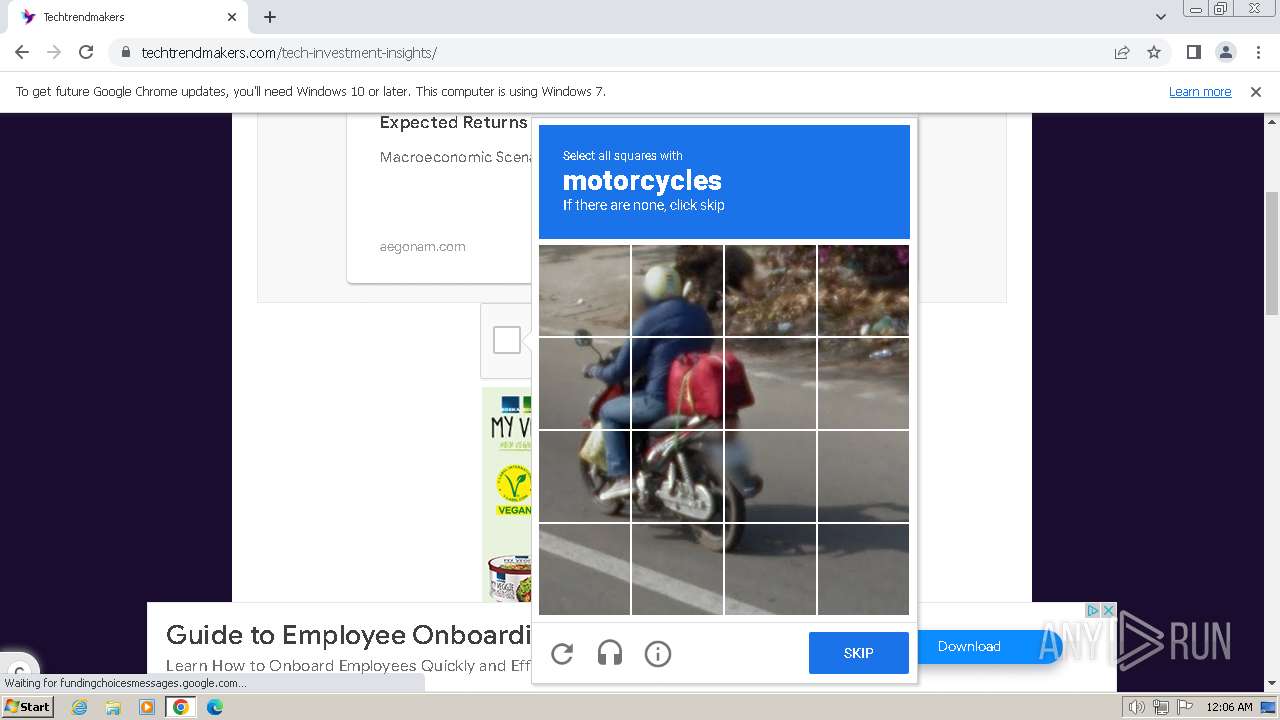
Task: Get a new captcha challenge
Action: point(562,654)
